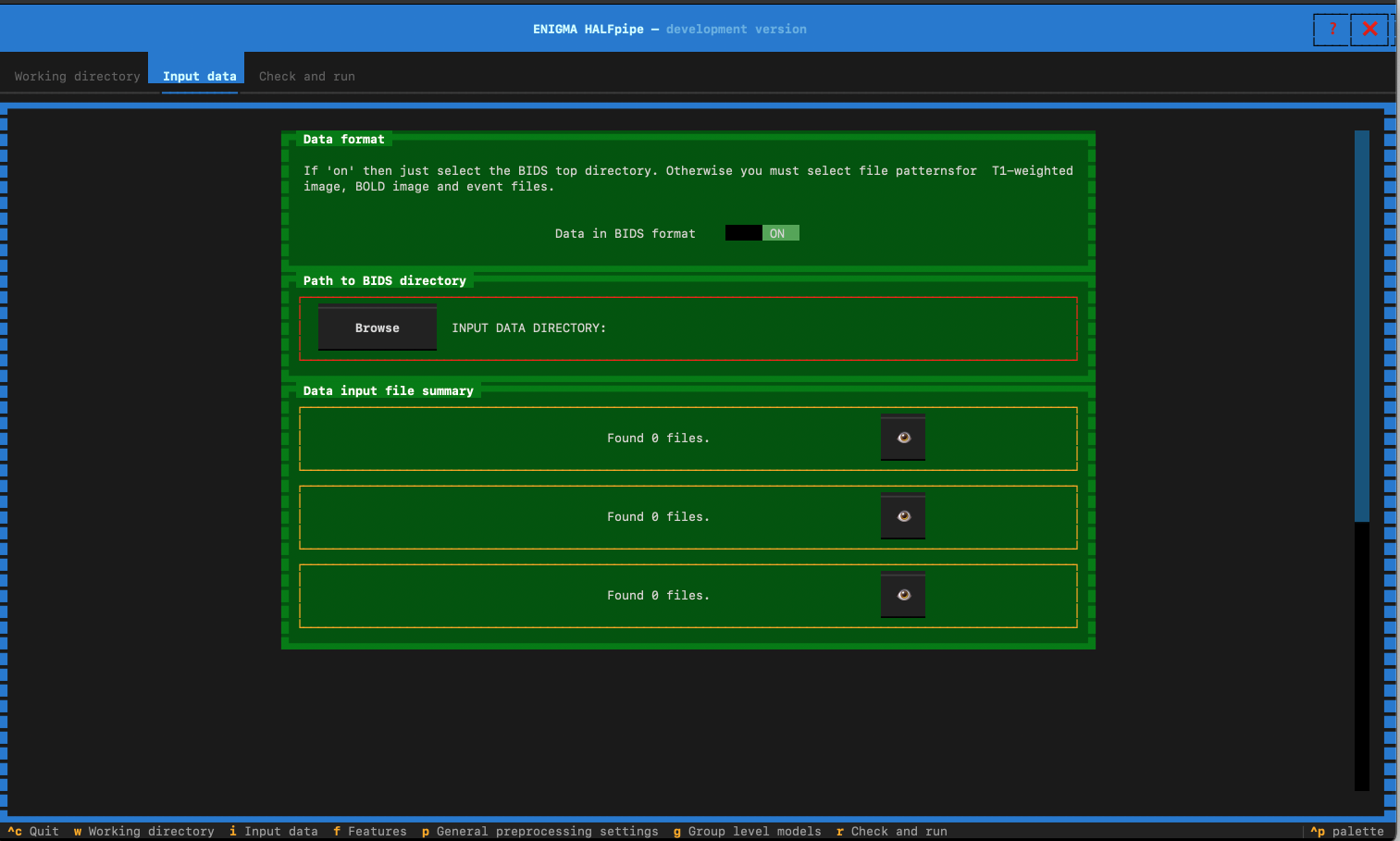The width and height of the screenshot is (1400, 841).
Task: Open General preprocessing settings in the footer
Action: [540, 832]
